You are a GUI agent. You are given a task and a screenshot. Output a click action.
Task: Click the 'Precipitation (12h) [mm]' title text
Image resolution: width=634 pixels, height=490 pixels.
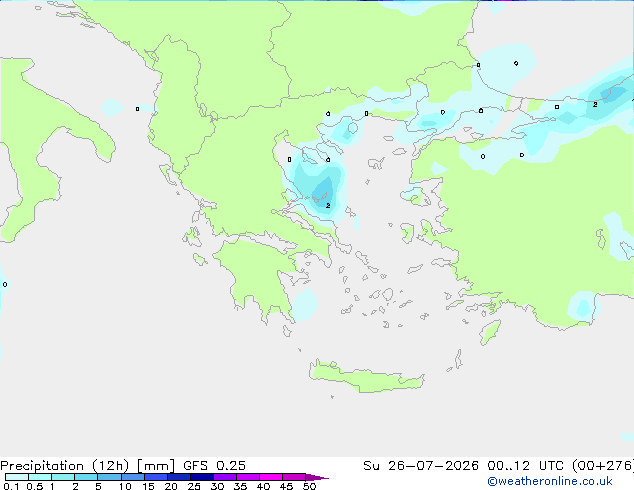pos(87,466)
